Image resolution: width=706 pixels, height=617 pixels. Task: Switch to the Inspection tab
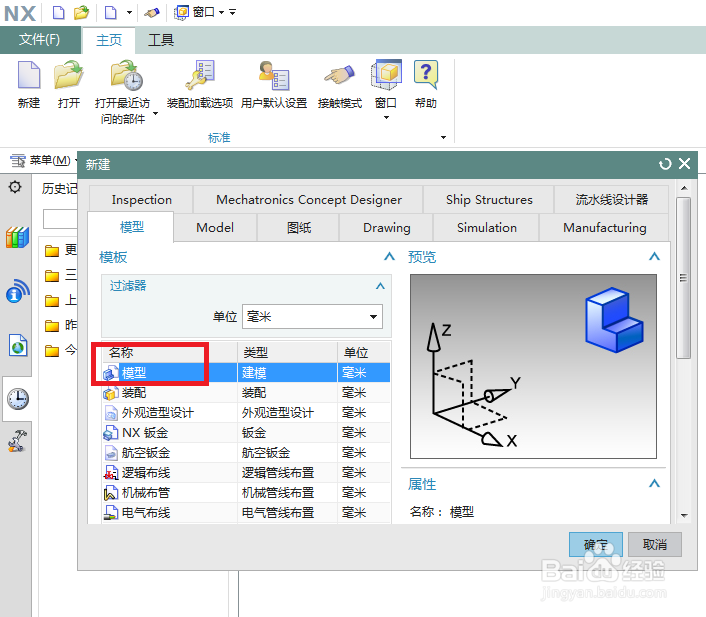[x=141, y=200]
